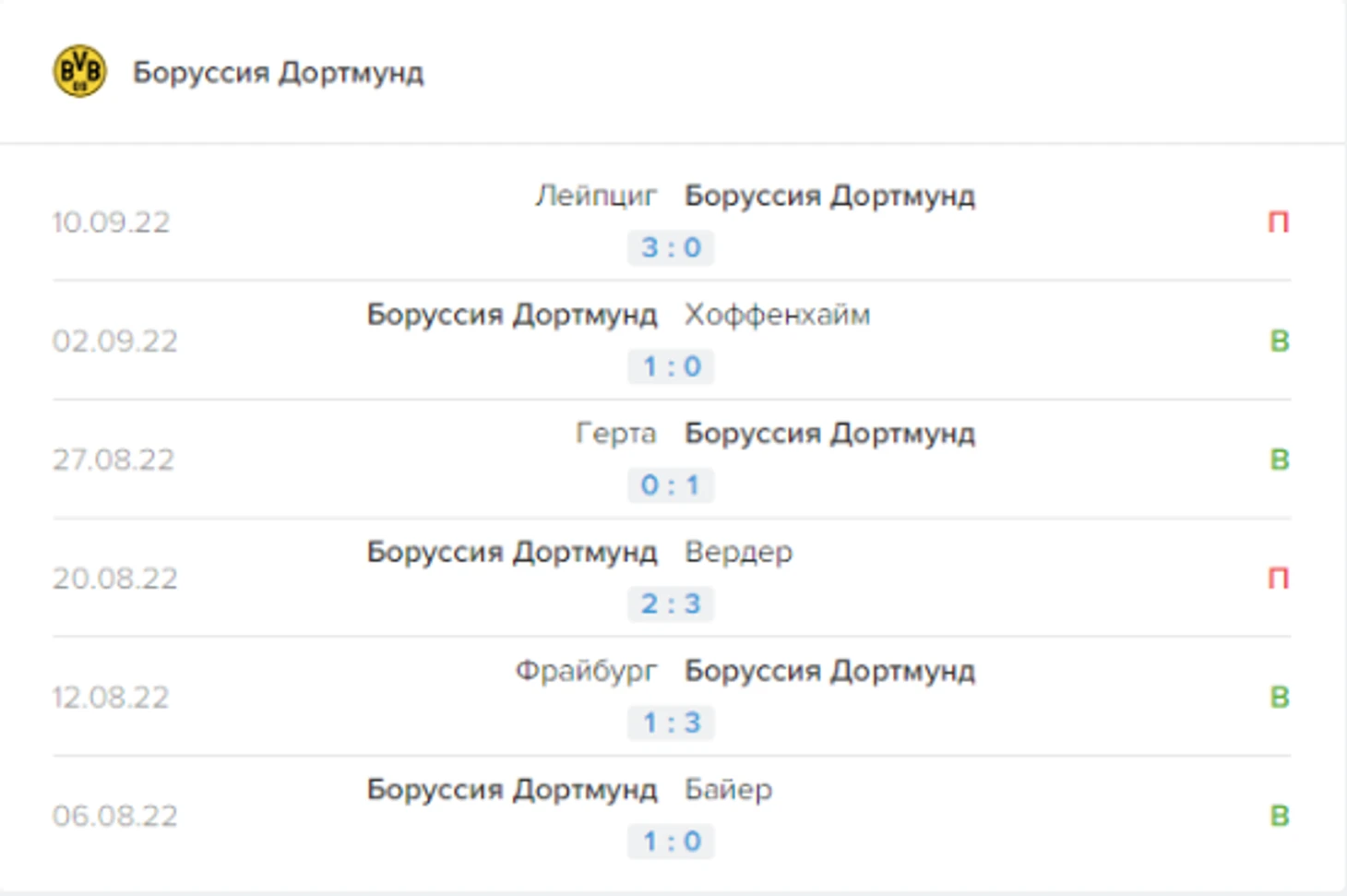Open the Байер team link
Image resolution: width=1347 pixels, height=896 pixels.
pyautogui.click(x=729, y=789)
